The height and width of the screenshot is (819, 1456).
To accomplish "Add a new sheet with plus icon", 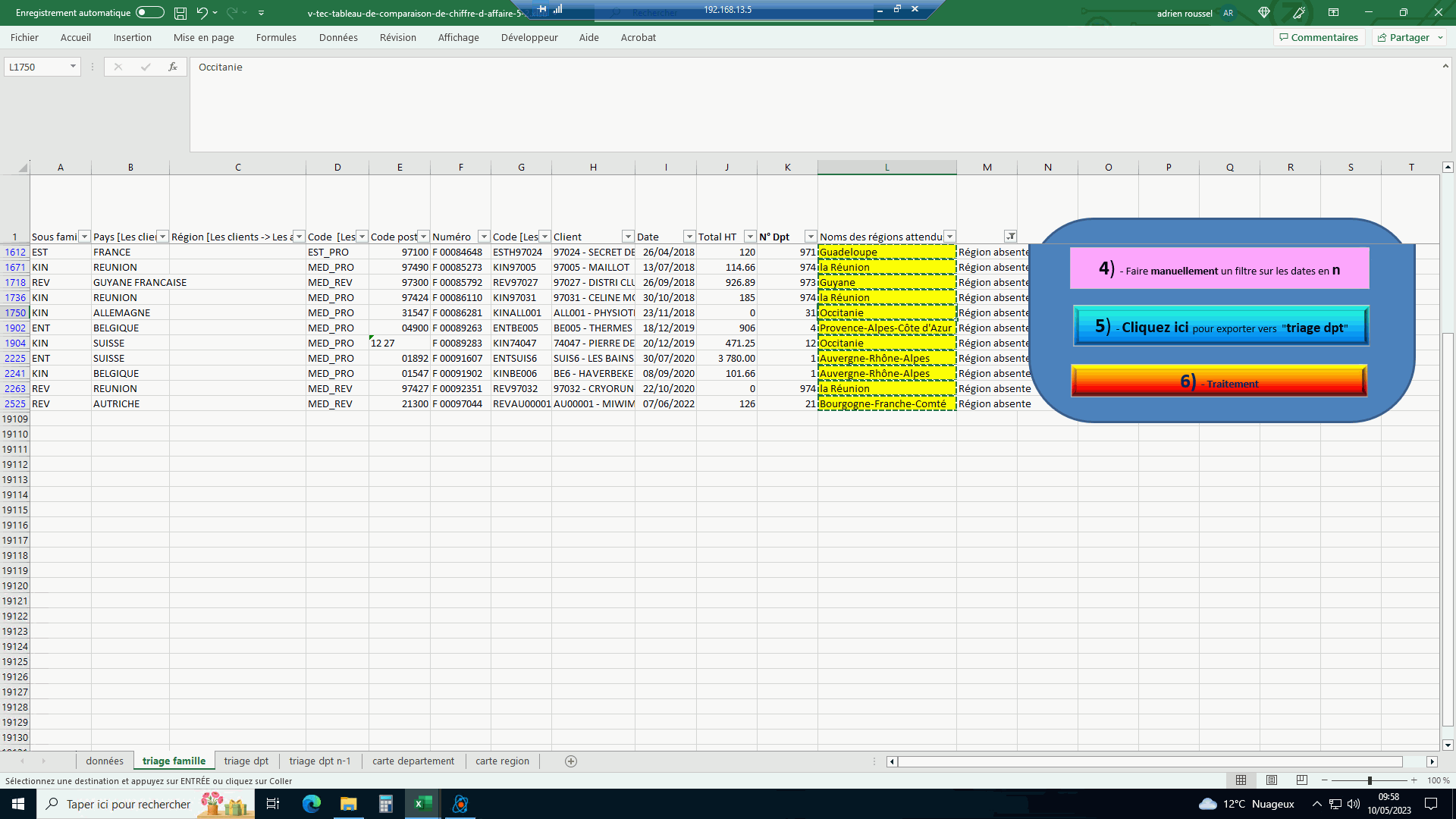I will tap(571, 761).
